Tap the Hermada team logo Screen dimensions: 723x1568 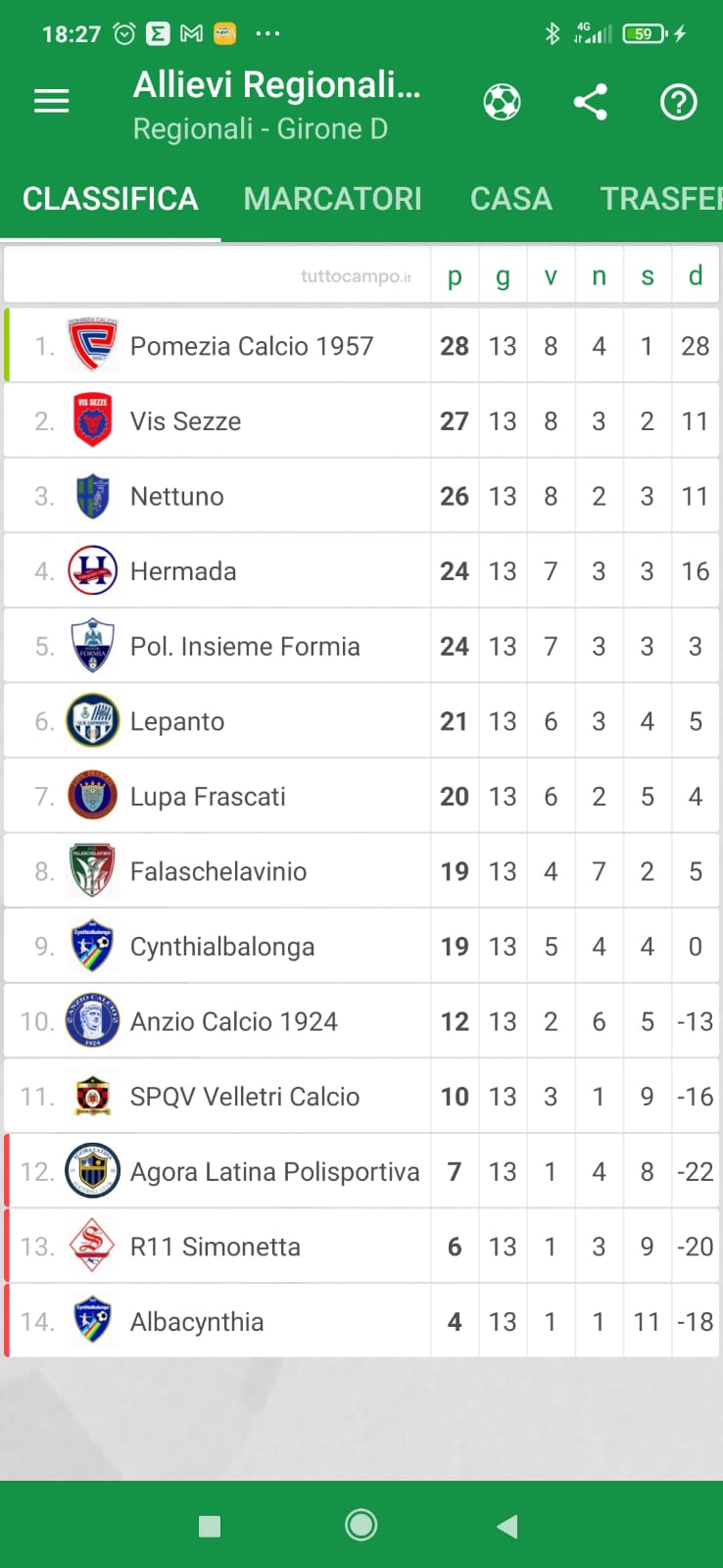(92, 570)
